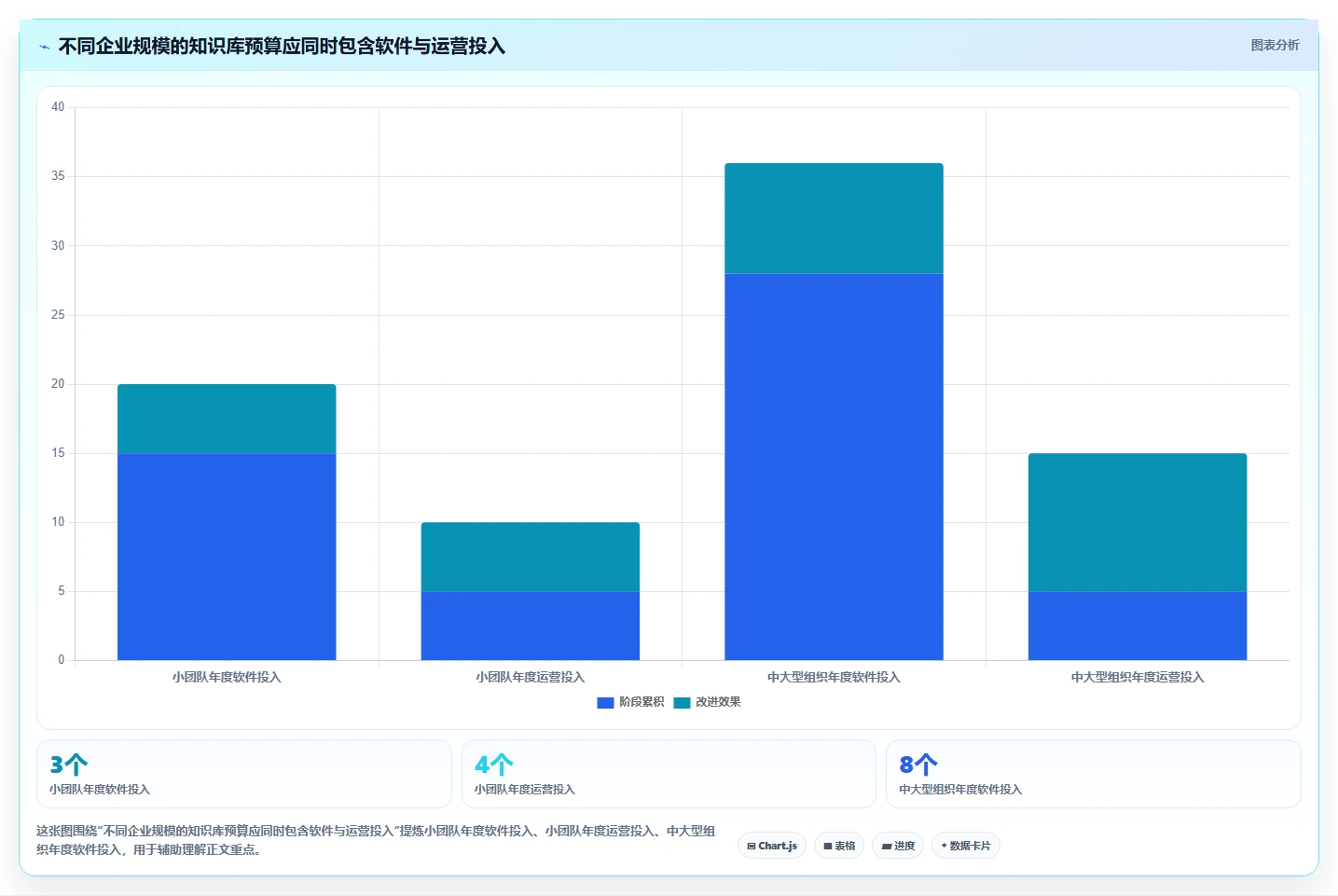Click the teal bar segment for 中大型组织年度运营投入
1338x896 pixels.
(x=1138, y=522)
